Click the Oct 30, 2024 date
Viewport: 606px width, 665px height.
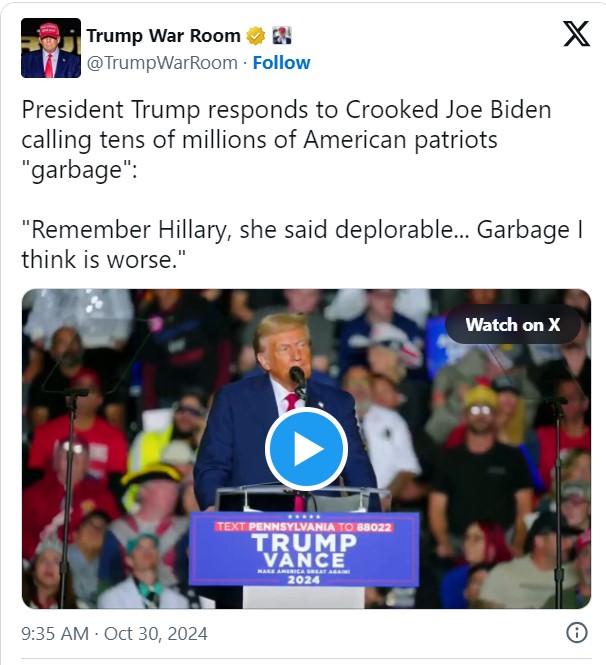[x=156, y=634]
